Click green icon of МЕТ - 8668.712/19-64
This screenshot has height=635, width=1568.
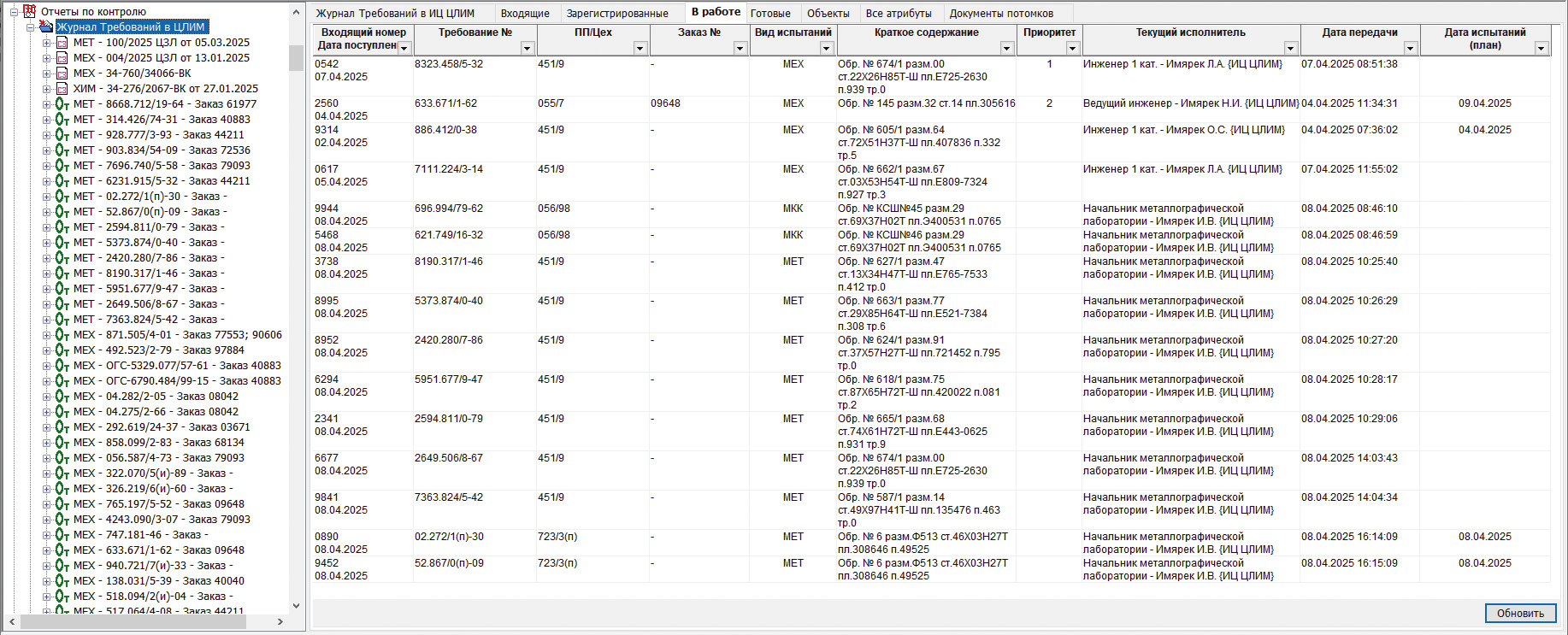62,104
